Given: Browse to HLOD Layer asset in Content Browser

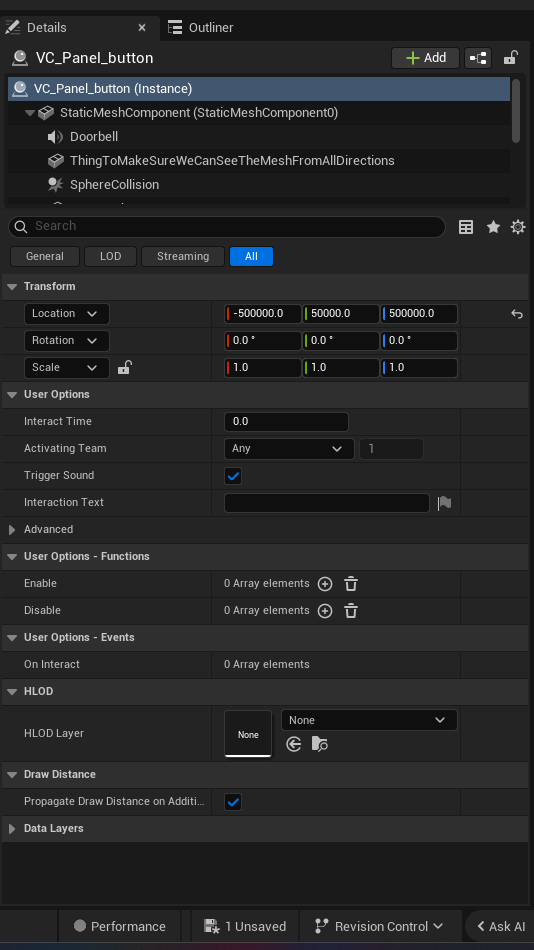Looking at the screenshot, I should pos(320,744).
